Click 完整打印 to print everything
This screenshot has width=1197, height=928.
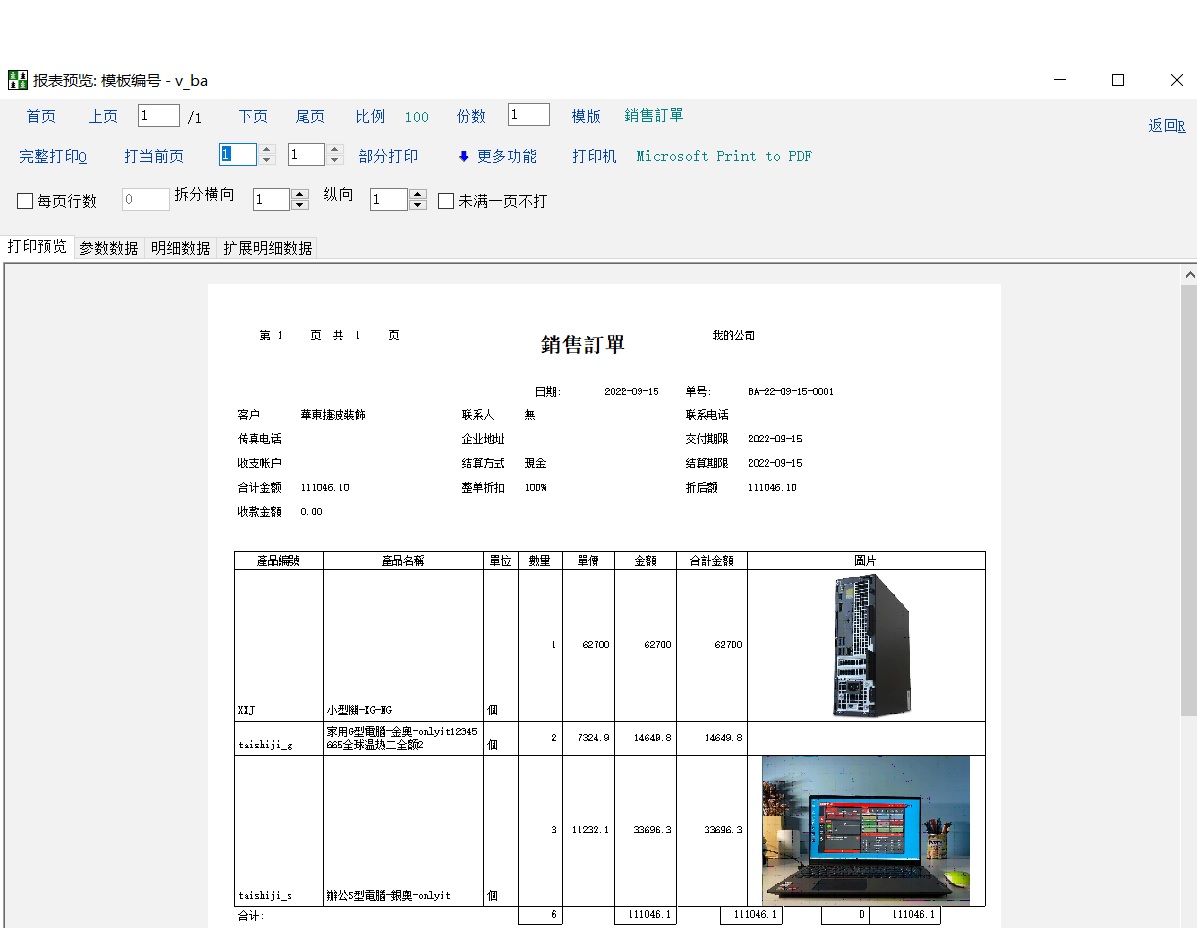[x=53, y=156]
